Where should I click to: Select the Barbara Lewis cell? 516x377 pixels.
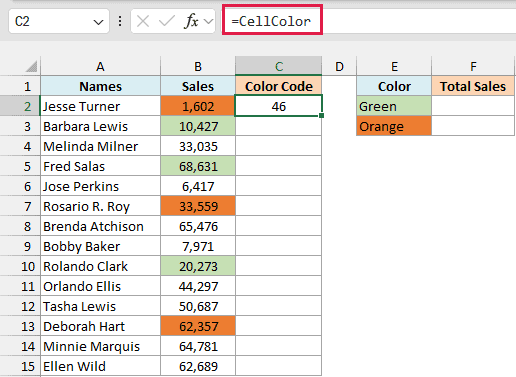tap(101, 126)
